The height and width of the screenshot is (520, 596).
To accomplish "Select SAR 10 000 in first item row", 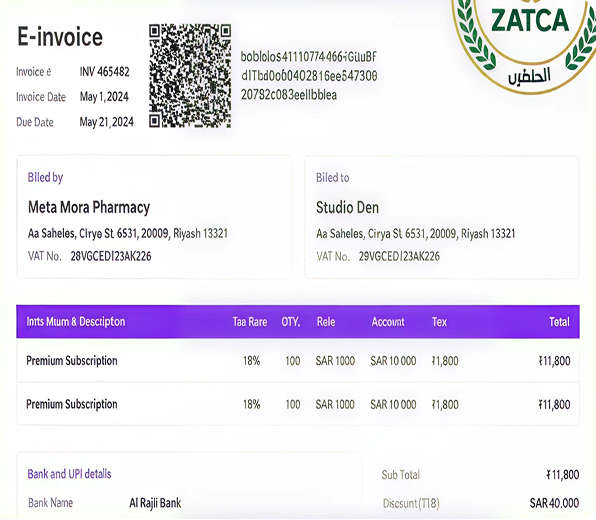I will pos(393,361).
